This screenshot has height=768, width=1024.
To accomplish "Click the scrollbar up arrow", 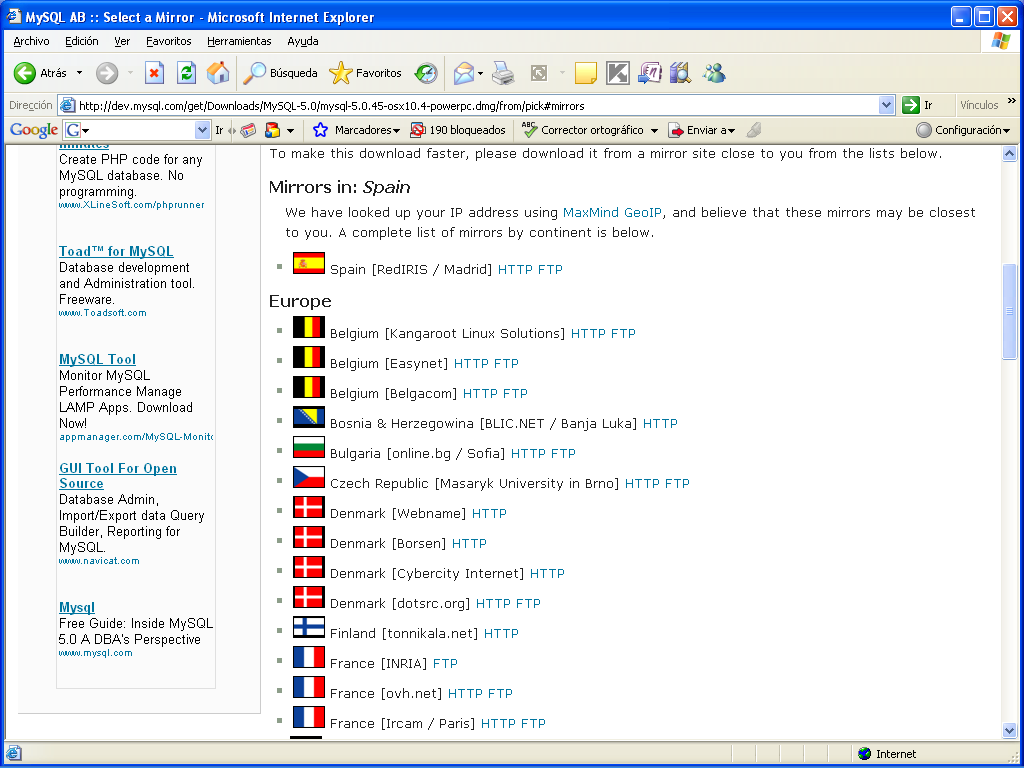I will (1009, 154).
